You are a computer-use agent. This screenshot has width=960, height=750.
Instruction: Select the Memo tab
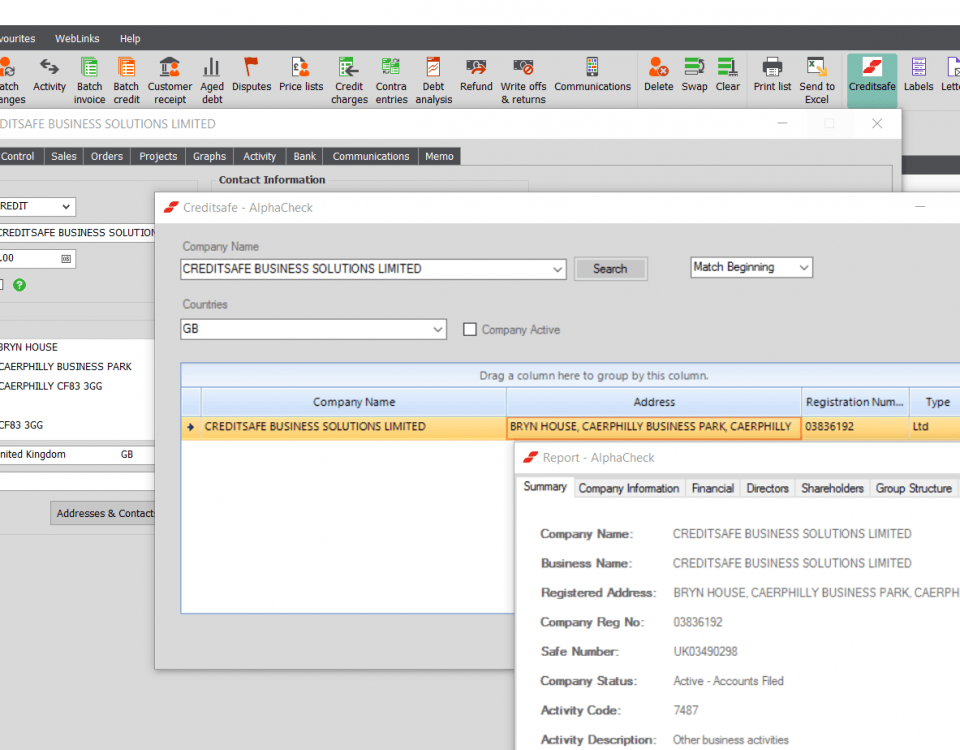[x=440, y=157]
